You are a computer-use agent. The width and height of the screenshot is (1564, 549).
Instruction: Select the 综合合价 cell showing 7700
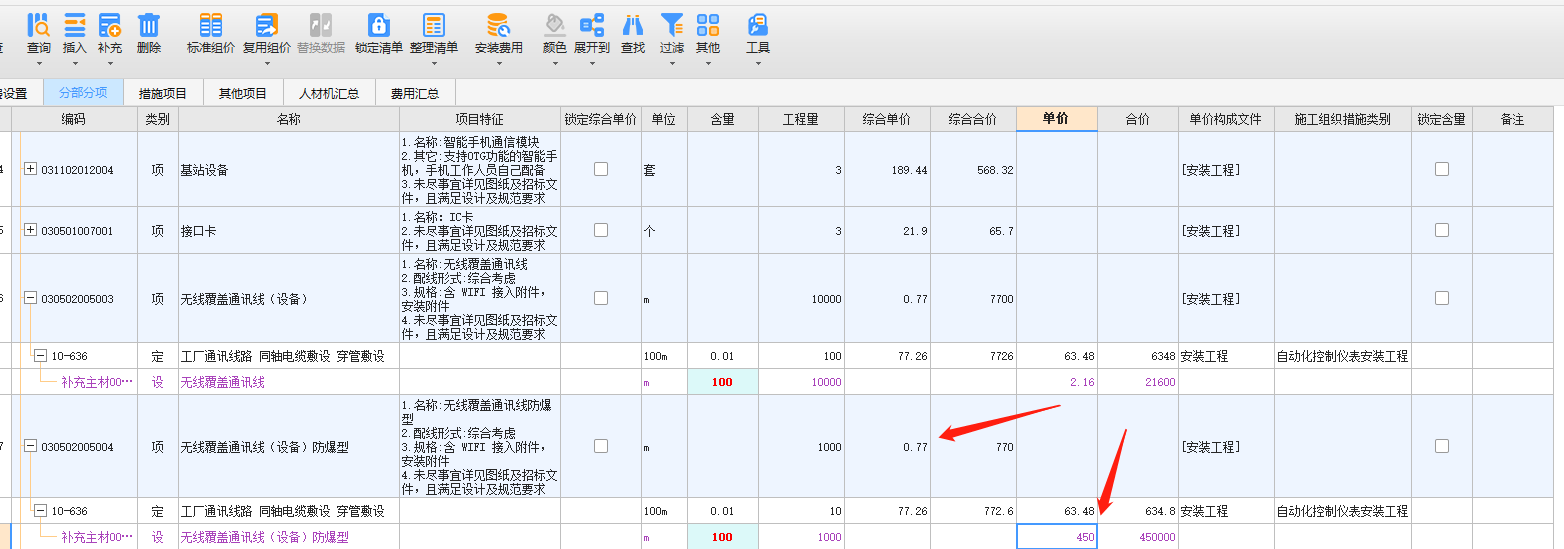[974, 298]
